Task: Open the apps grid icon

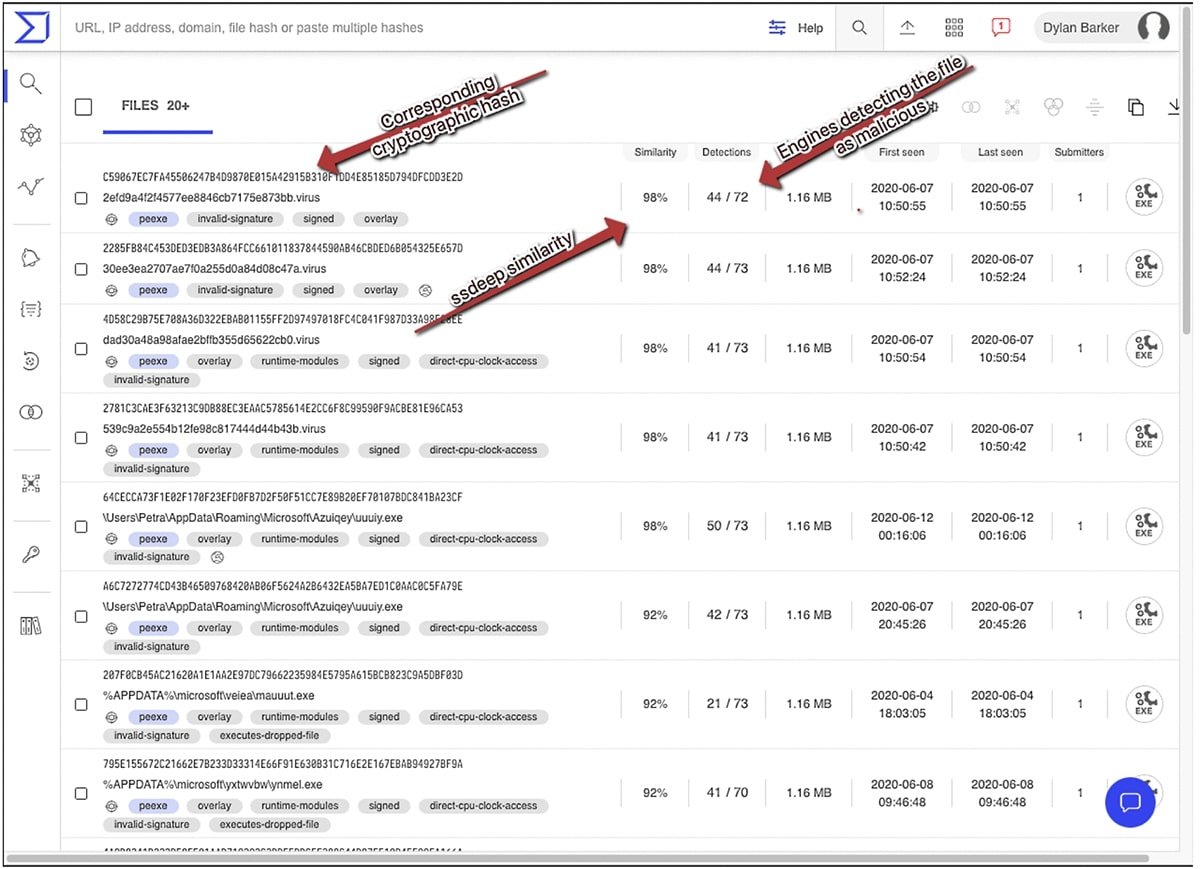Action: (954, 28)
